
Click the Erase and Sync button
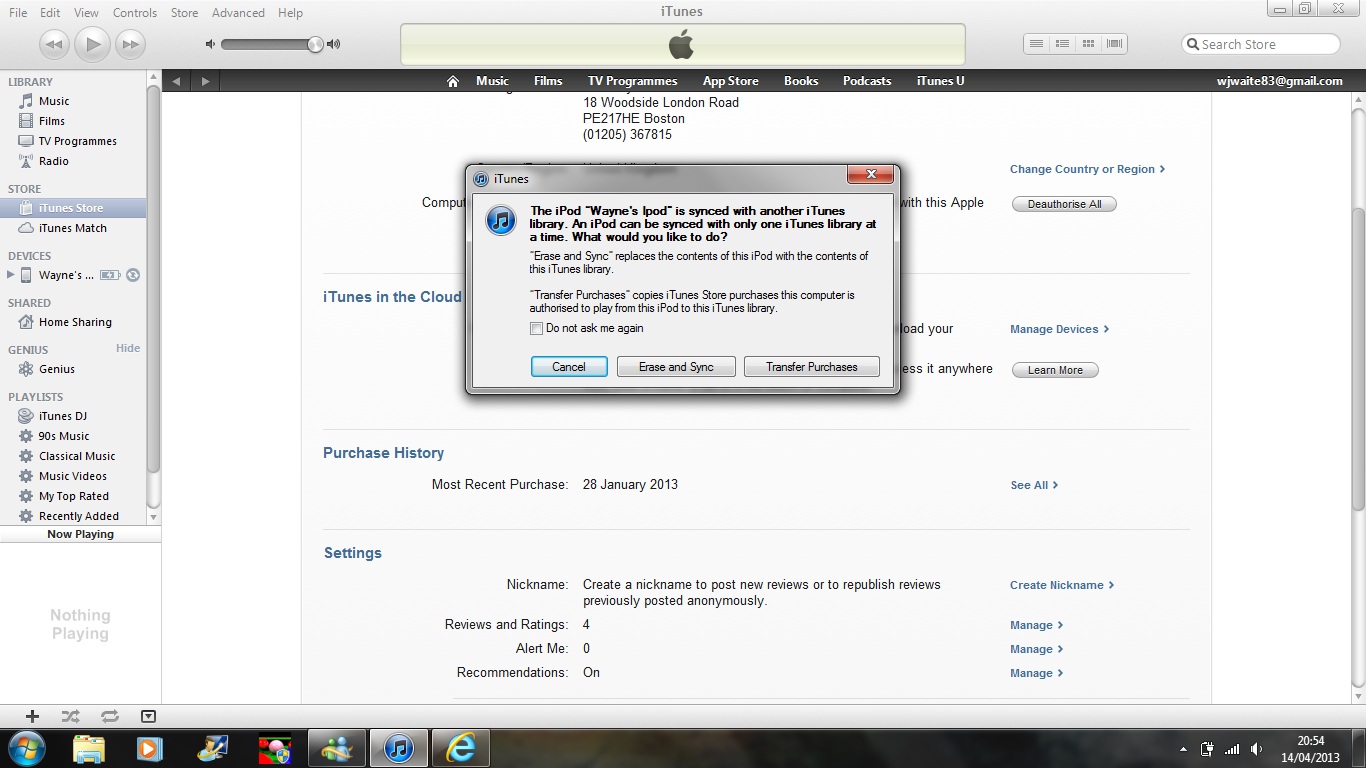pos(676,367)
